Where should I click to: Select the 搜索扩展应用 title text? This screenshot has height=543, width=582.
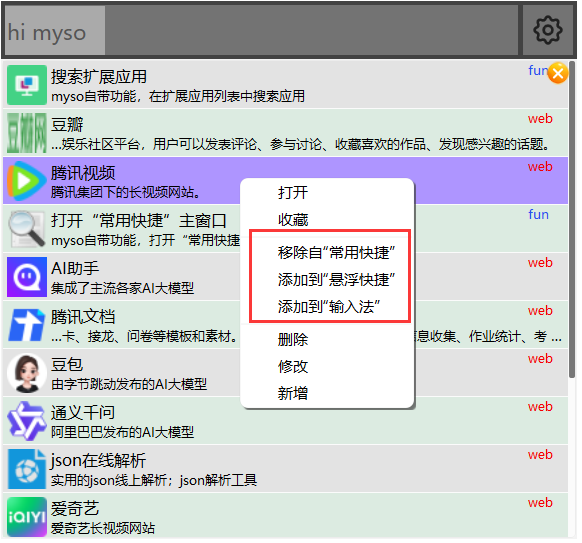click(99, 77)
